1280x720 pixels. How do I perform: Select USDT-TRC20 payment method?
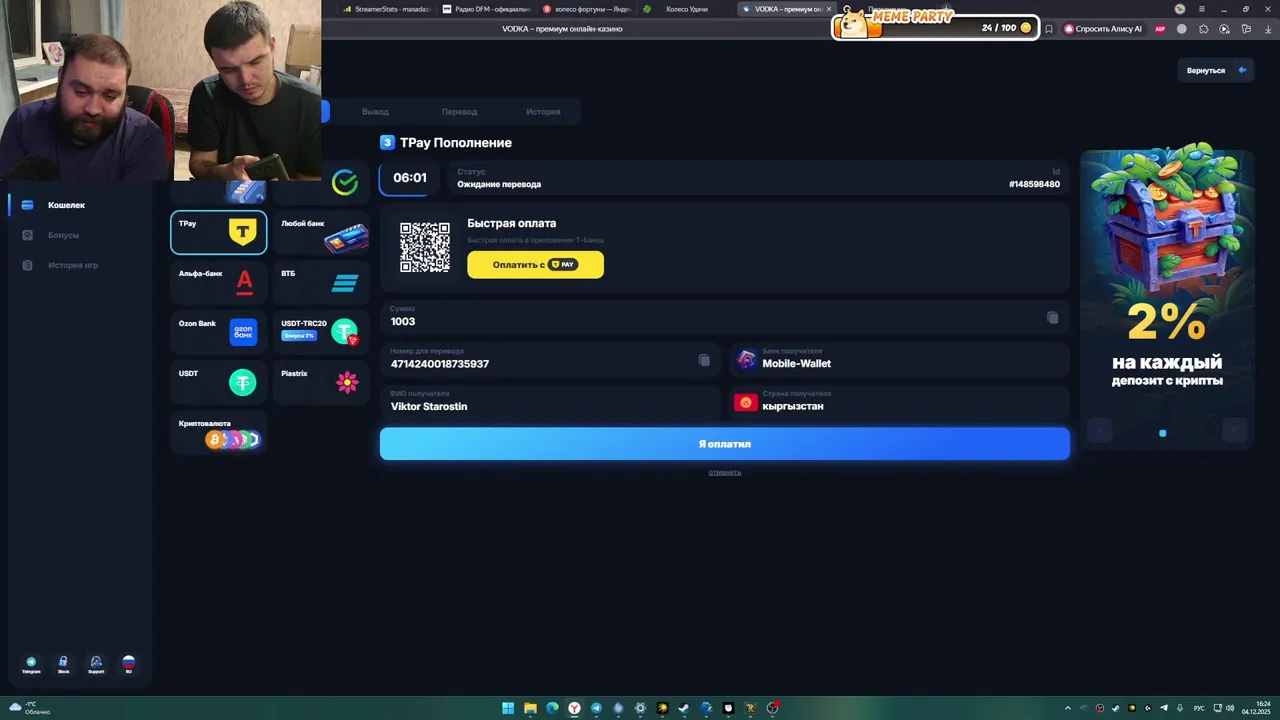(321, 332)
